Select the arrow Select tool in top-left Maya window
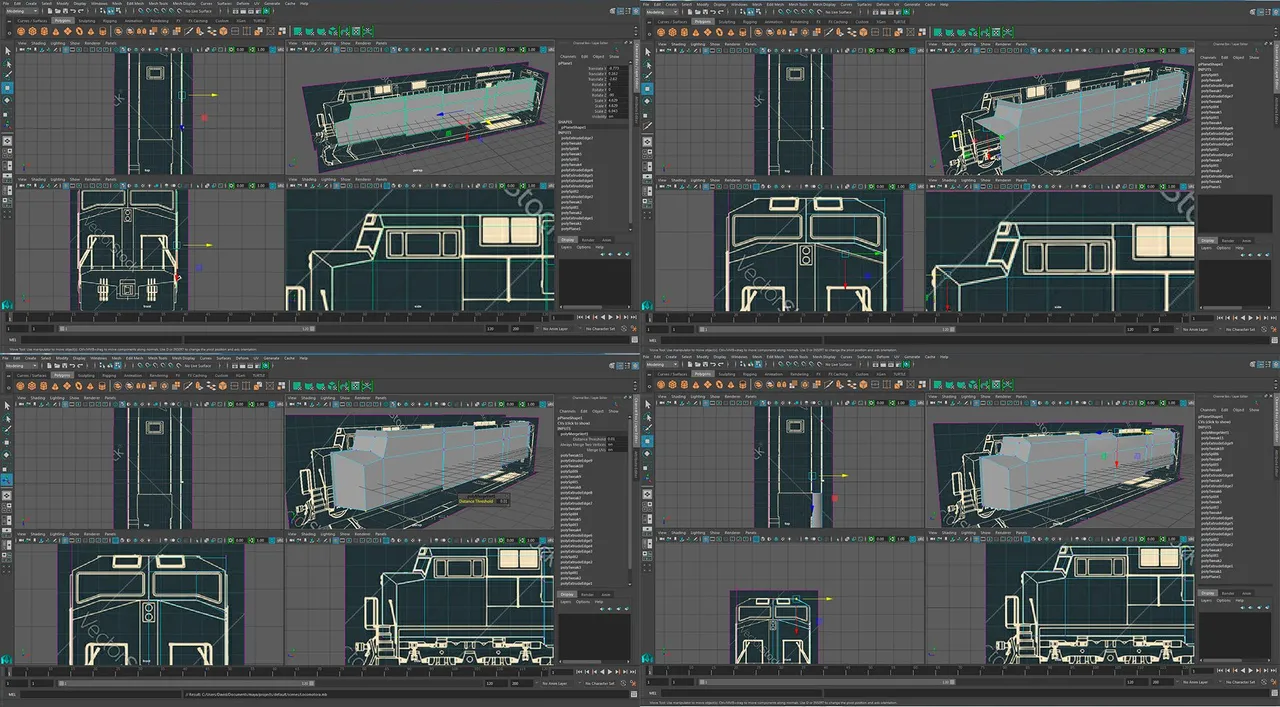Screen dimensions: 1280x707 8,51
